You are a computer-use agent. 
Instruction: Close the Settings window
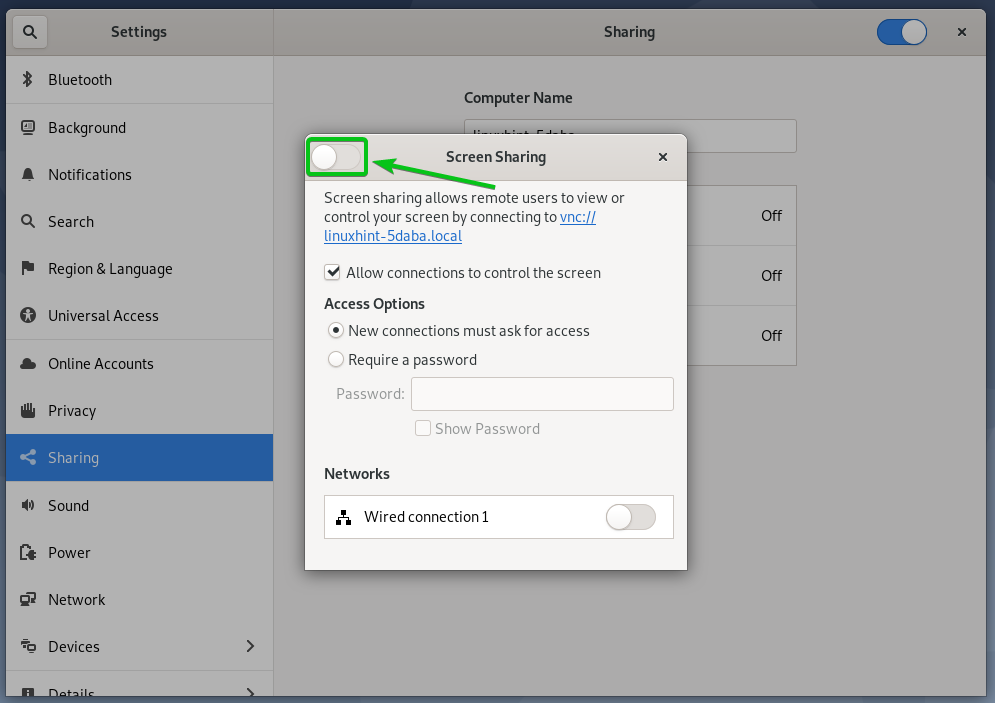[x=962, y=32]
